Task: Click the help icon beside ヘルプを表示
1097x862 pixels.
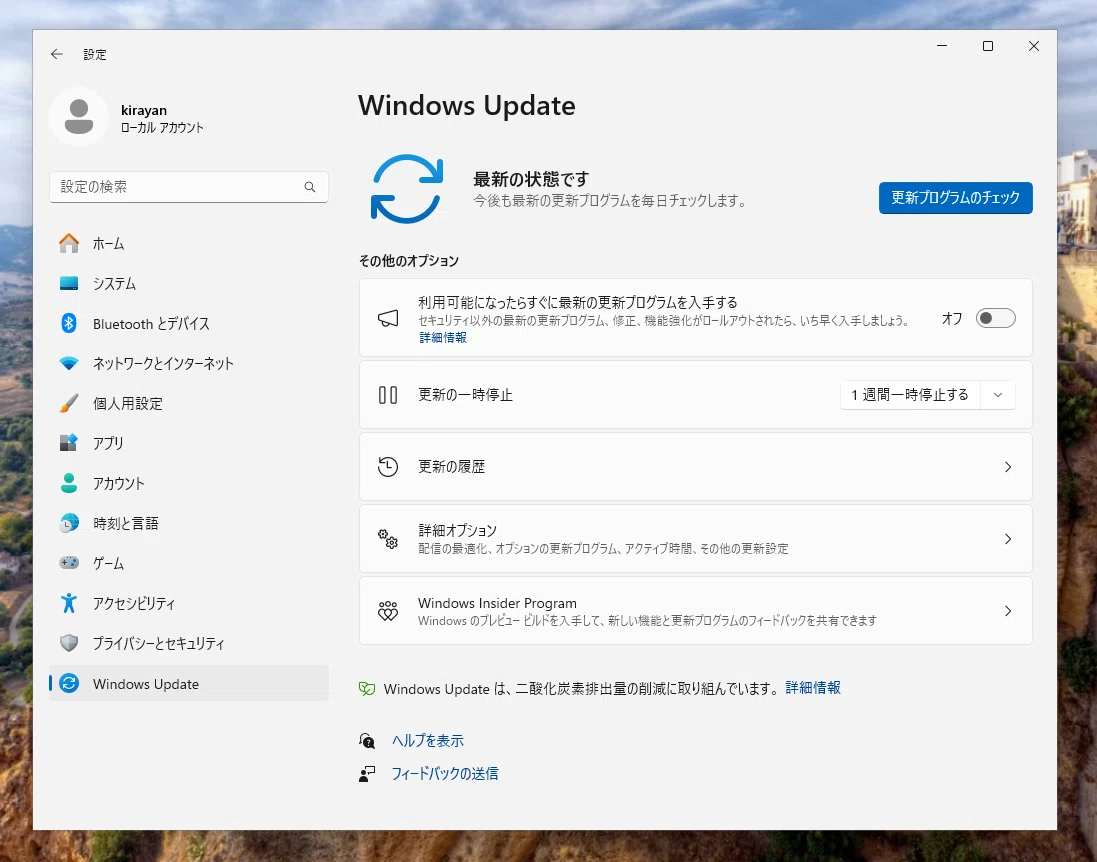Action: click(x=367, y=740)
